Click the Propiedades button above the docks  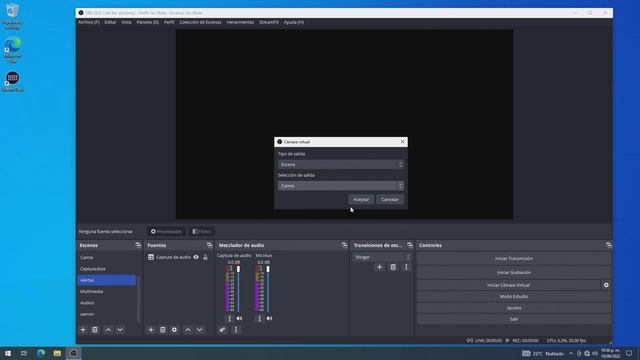pyautogui.click(x=166, y=231)
